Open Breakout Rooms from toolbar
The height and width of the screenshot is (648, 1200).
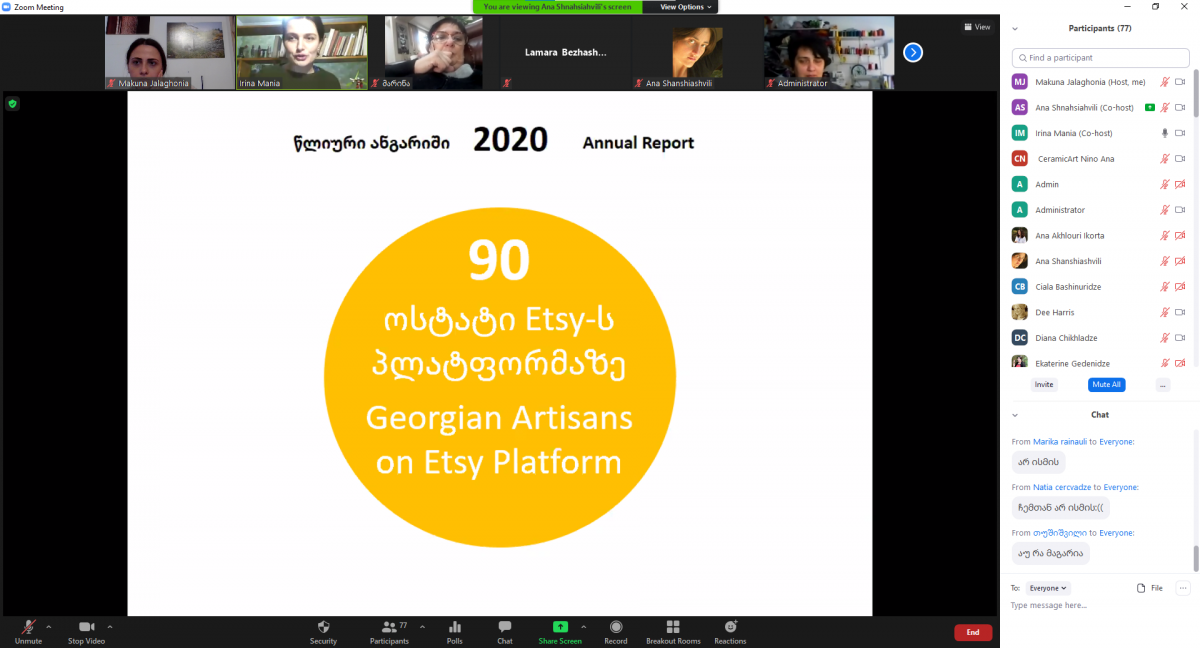pos(673,627)
